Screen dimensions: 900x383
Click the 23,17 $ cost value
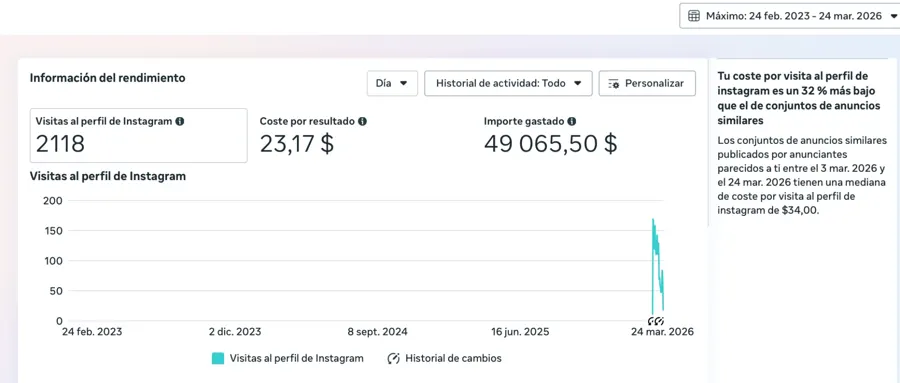click(x=296, y=144)
